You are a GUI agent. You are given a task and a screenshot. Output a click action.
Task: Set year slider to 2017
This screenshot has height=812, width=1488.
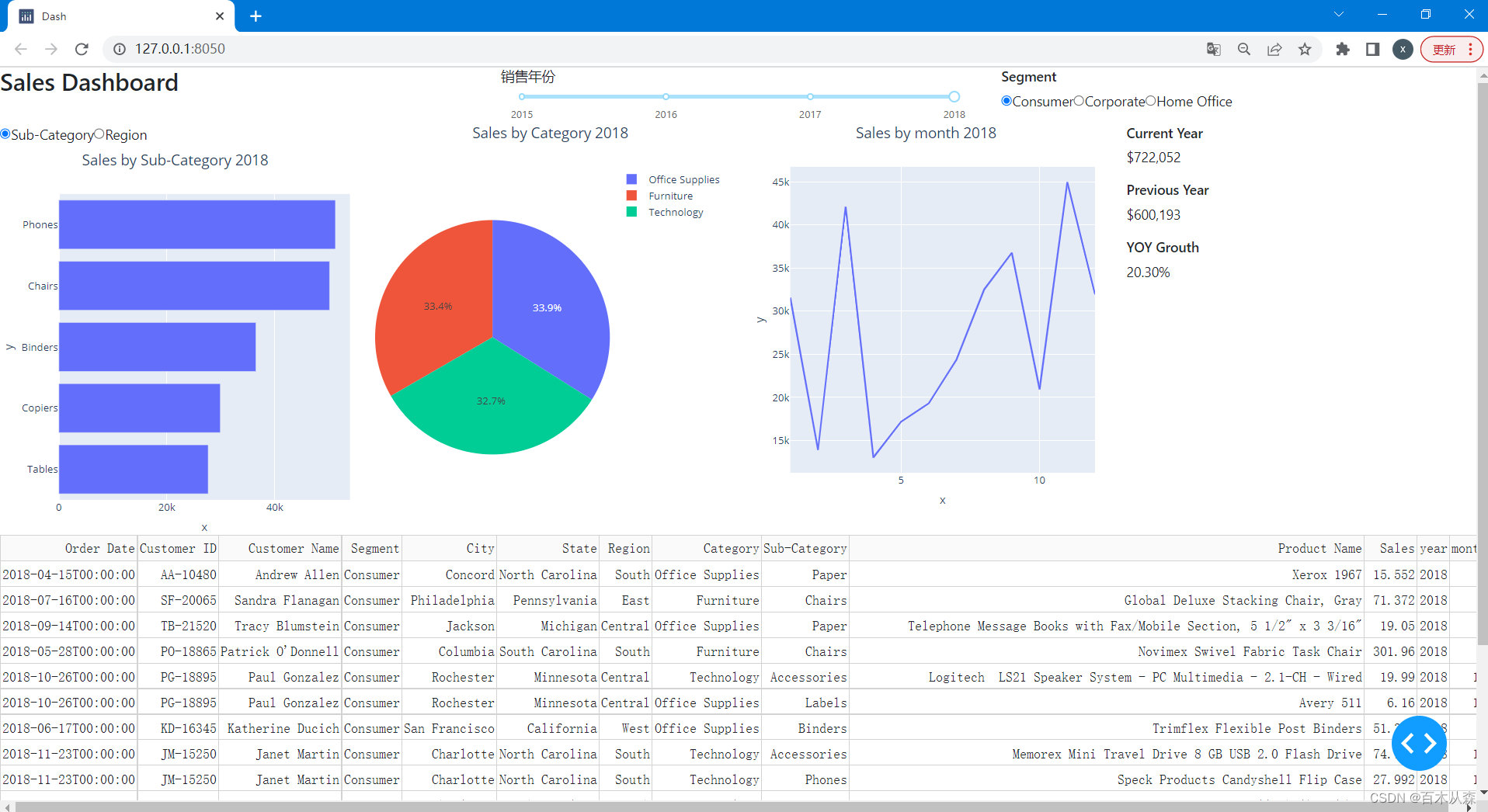coord(810,97)
